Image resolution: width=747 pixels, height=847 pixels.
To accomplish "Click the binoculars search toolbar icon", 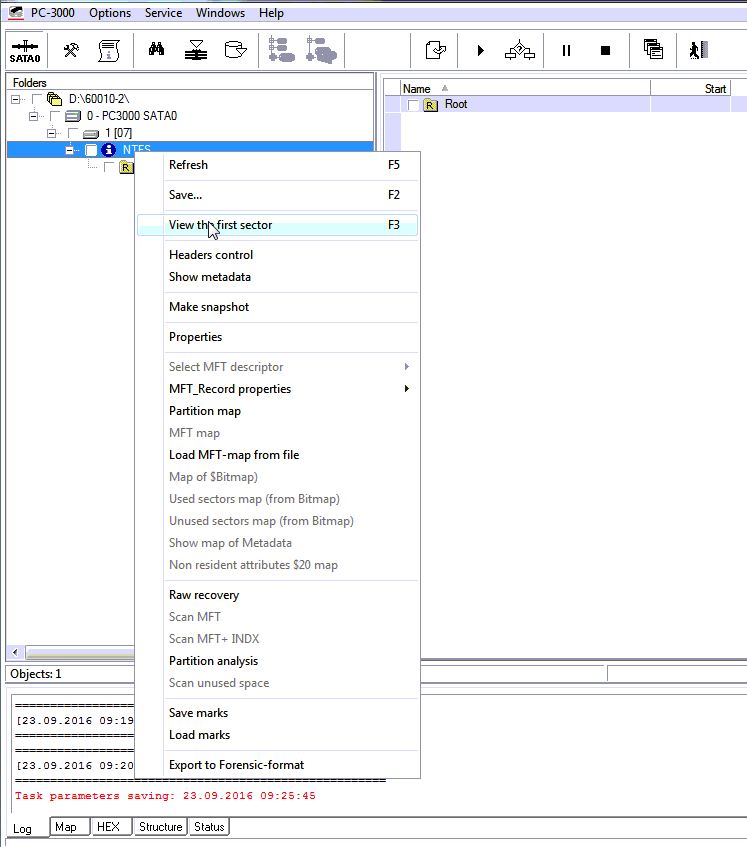I will pyautogui.click(x=156, y=50).
